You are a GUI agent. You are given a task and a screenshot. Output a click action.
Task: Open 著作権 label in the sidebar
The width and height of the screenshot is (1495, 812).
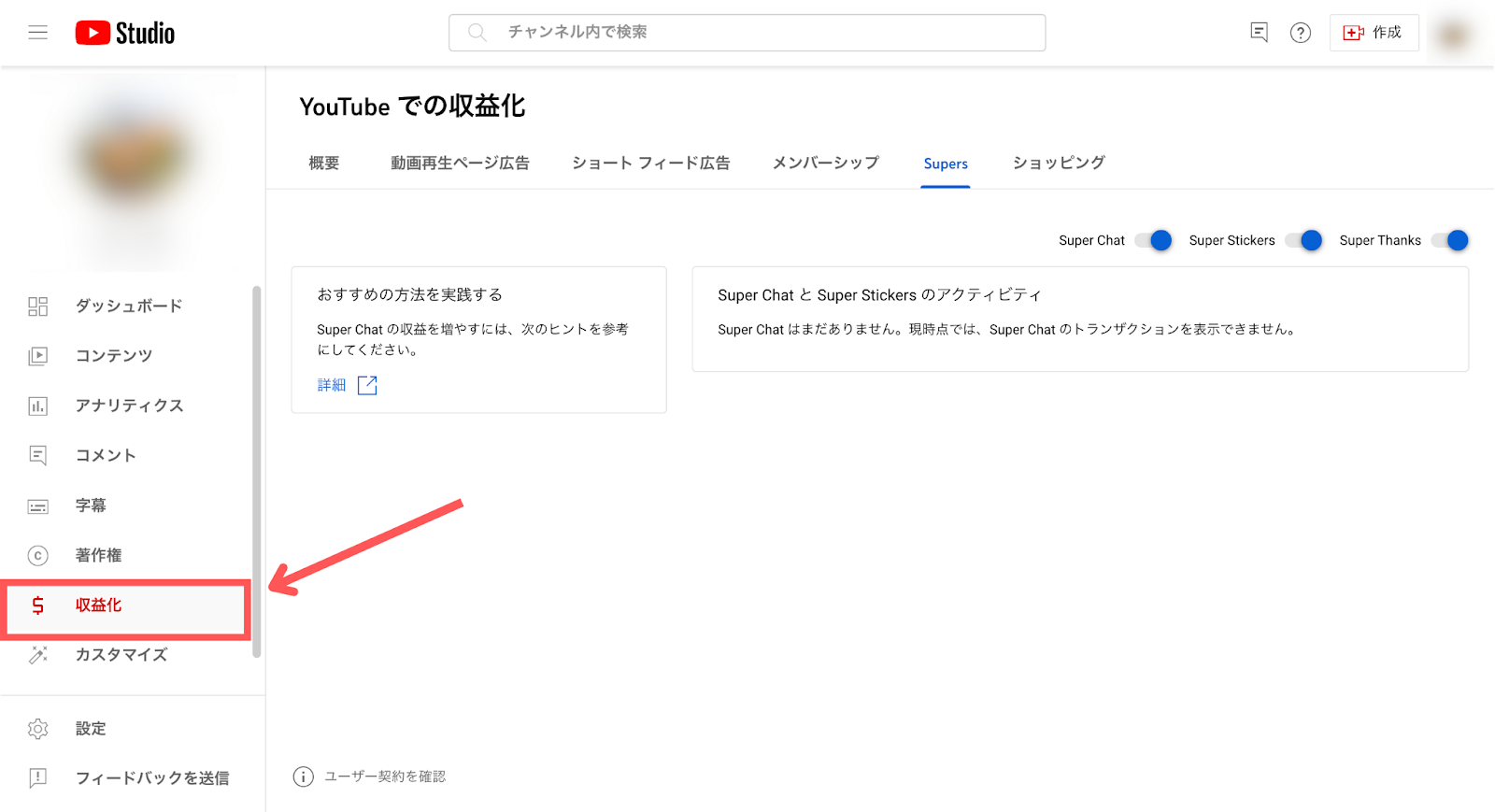point(98,555)
